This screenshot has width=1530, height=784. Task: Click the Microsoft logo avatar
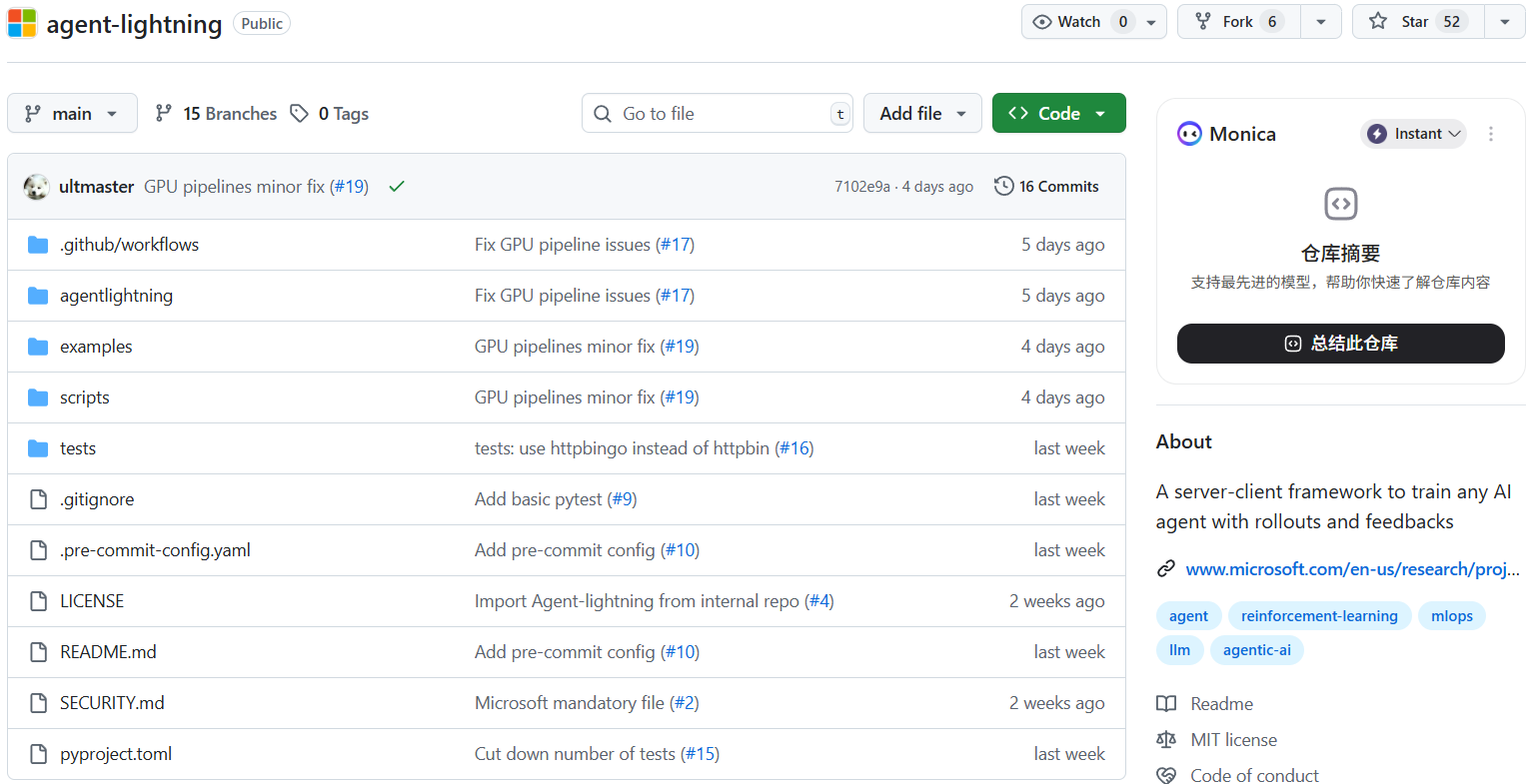click(22, 23)
